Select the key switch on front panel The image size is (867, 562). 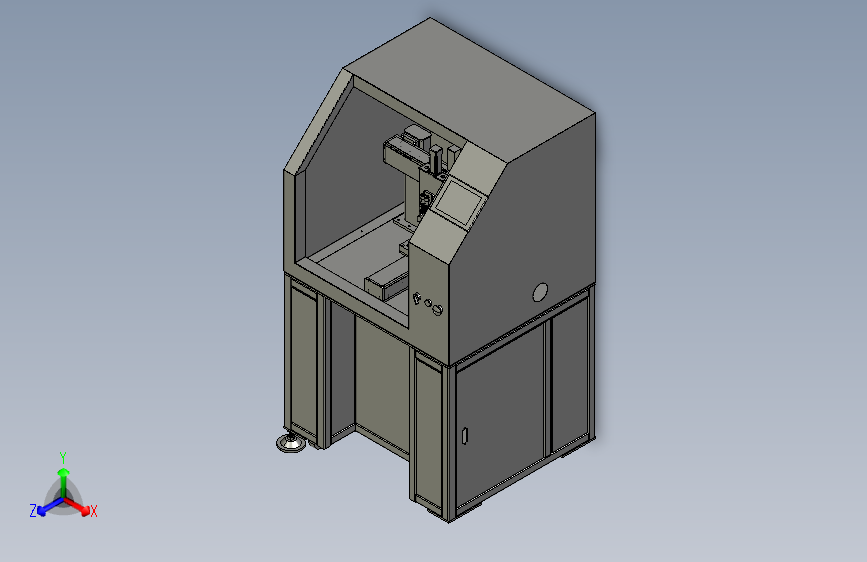click(417, 298)
